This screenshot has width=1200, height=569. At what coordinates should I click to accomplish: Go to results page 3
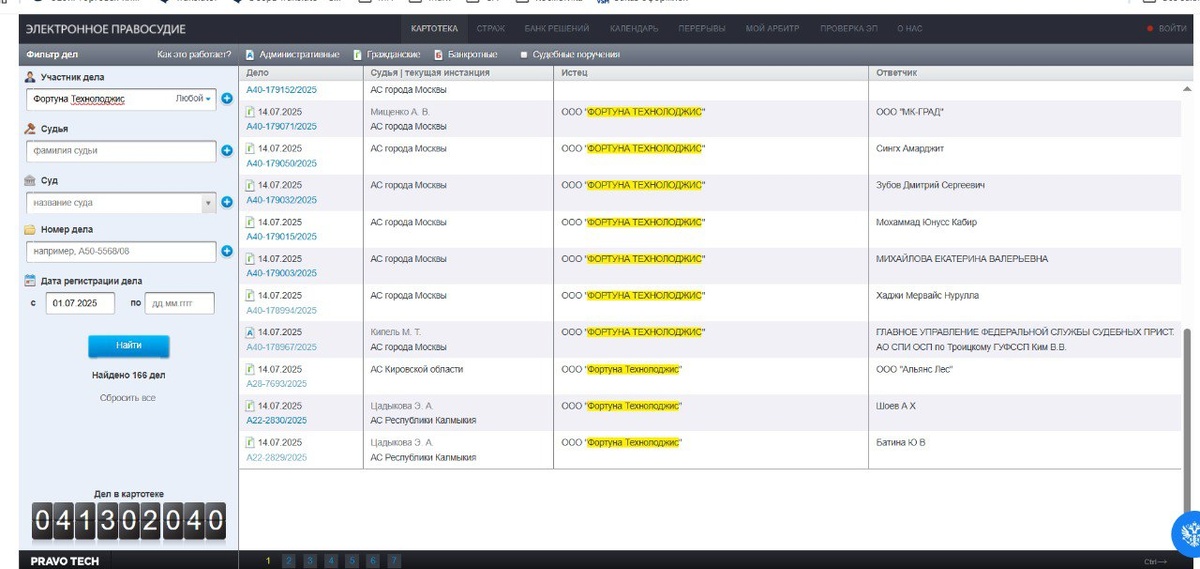[x=310, y=561]
